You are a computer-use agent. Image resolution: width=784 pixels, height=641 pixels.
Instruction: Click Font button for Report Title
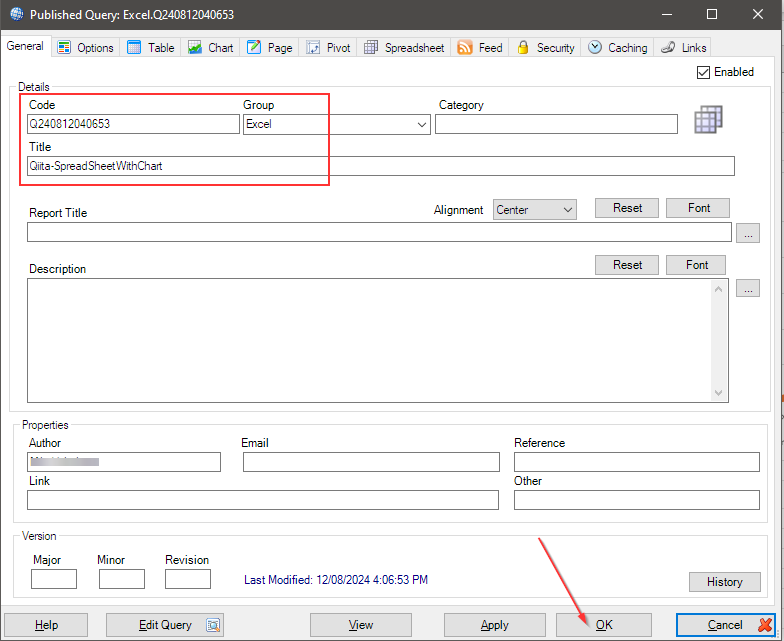(x=698, y=208)
